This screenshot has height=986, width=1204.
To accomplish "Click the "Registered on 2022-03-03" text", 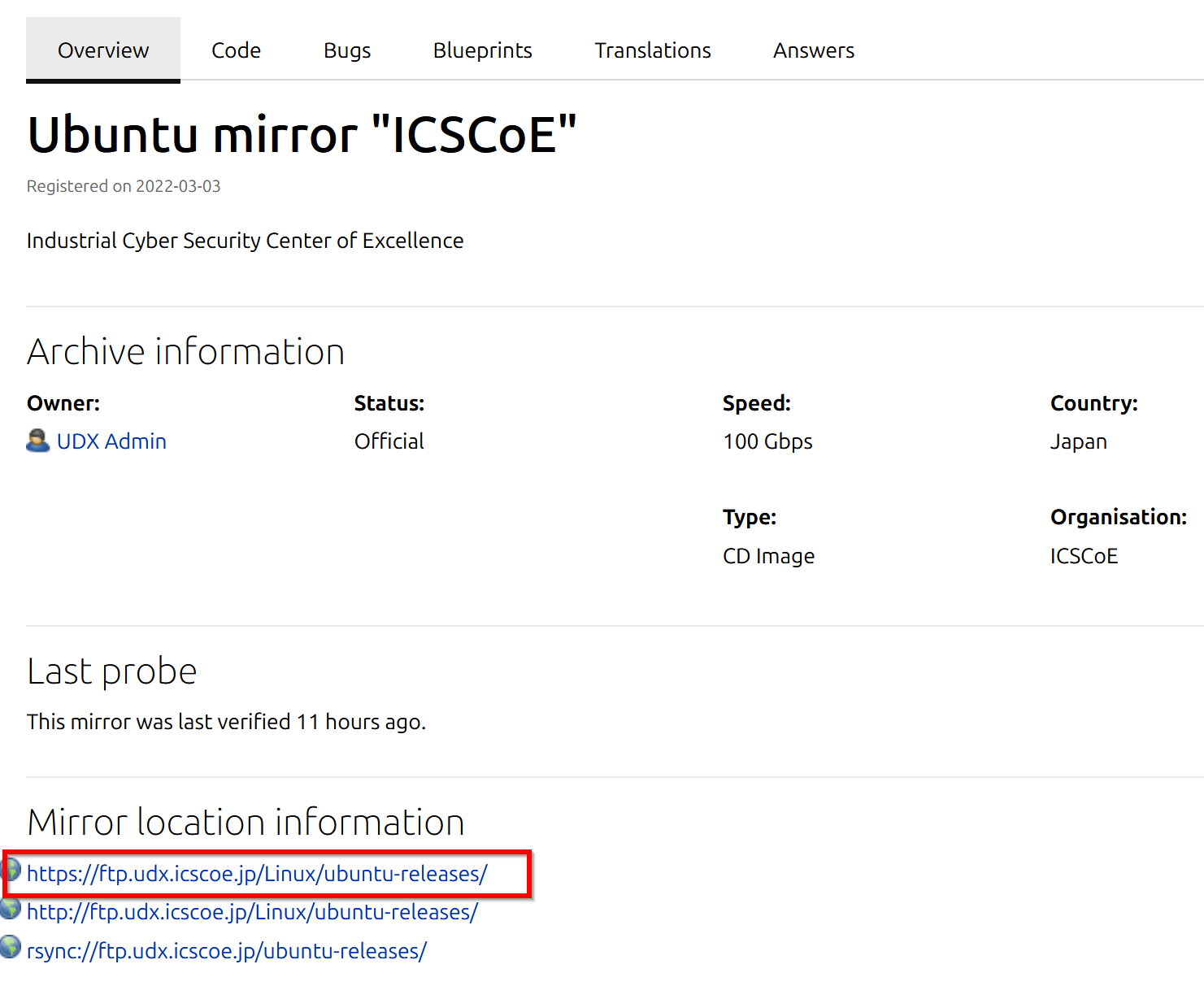I will pos(124,186).
